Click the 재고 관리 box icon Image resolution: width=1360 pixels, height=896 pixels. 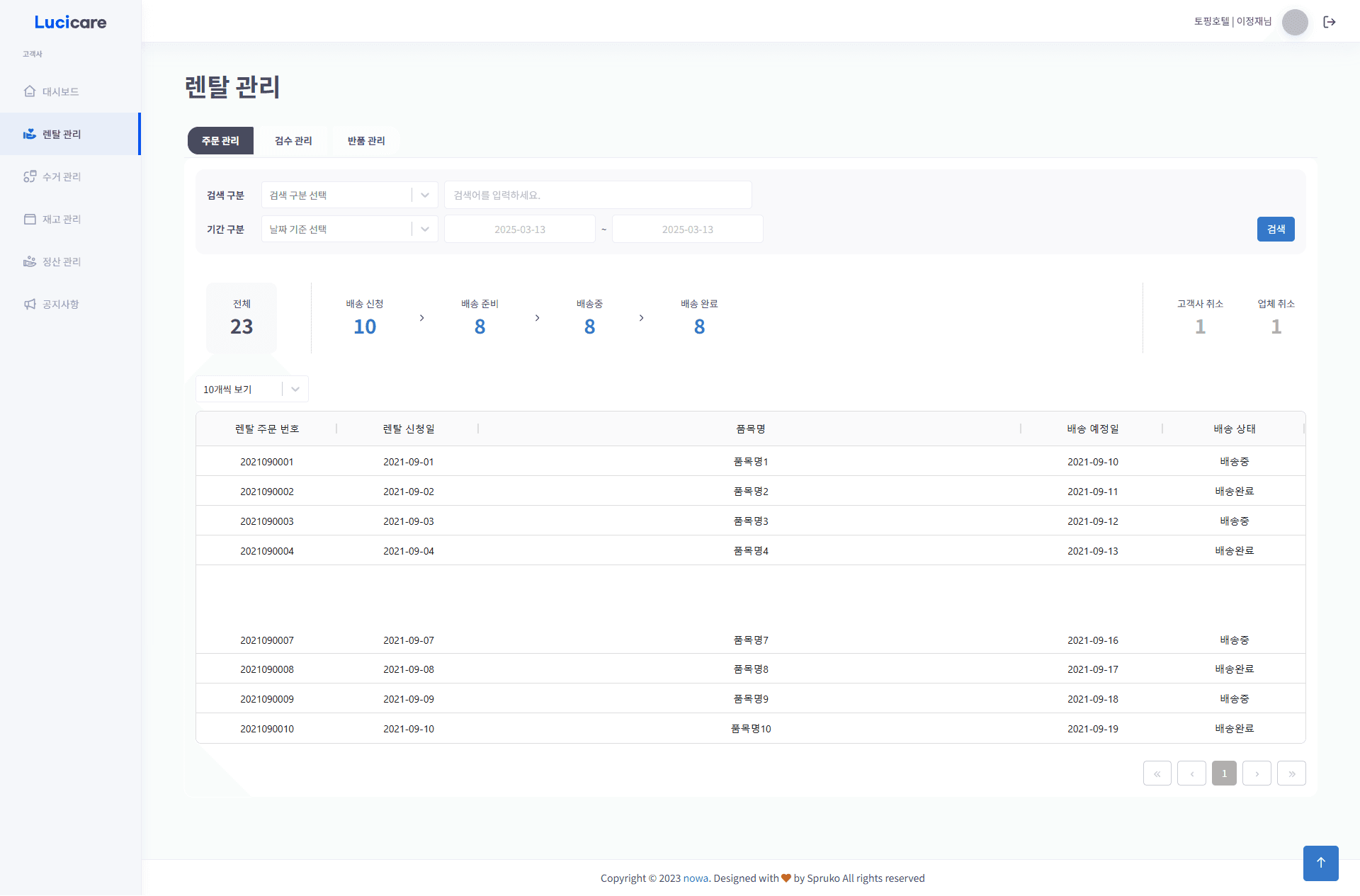(x=30, y=219)
